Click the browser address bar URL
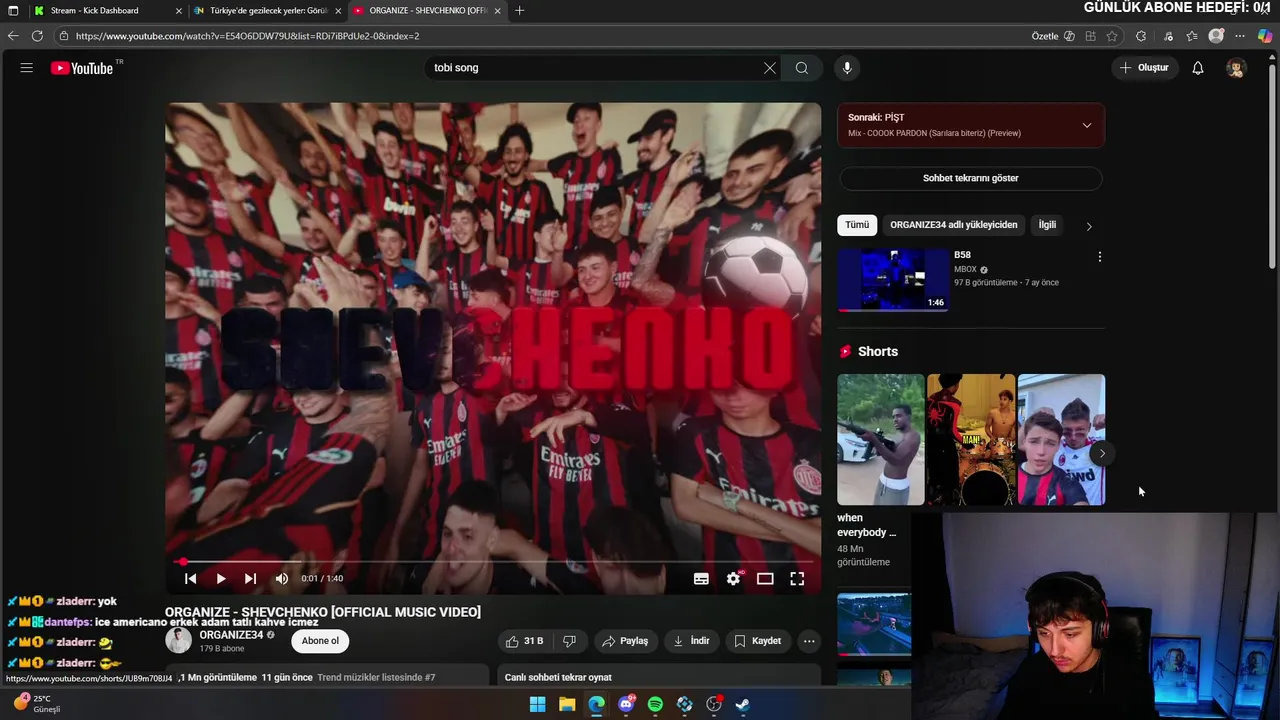 [x=247, y=36]
